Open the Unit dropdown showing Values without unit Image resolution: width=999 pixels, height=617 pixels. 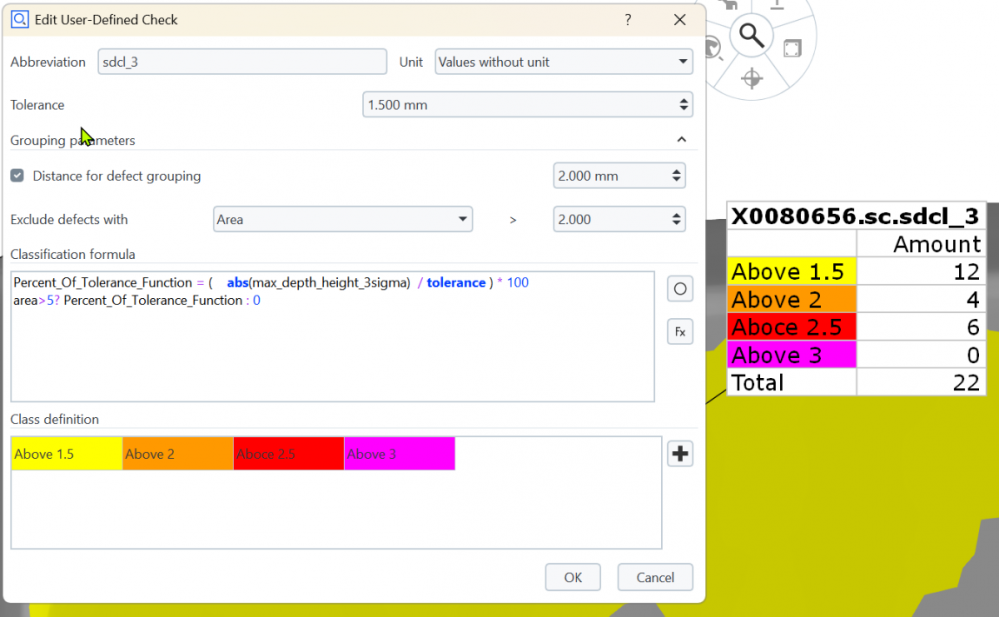[x=564, y=62]
